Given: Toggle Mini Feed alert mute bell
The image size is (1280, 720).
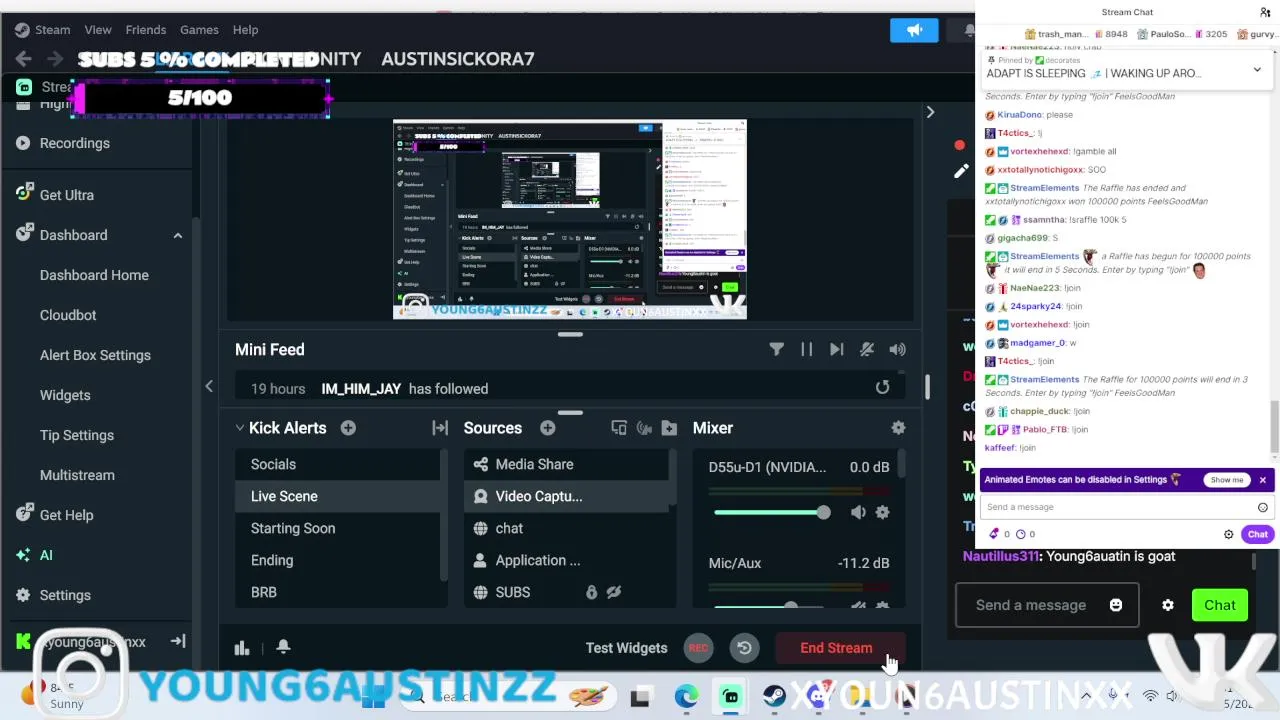Looking at the screenshot, I should 867,349.
